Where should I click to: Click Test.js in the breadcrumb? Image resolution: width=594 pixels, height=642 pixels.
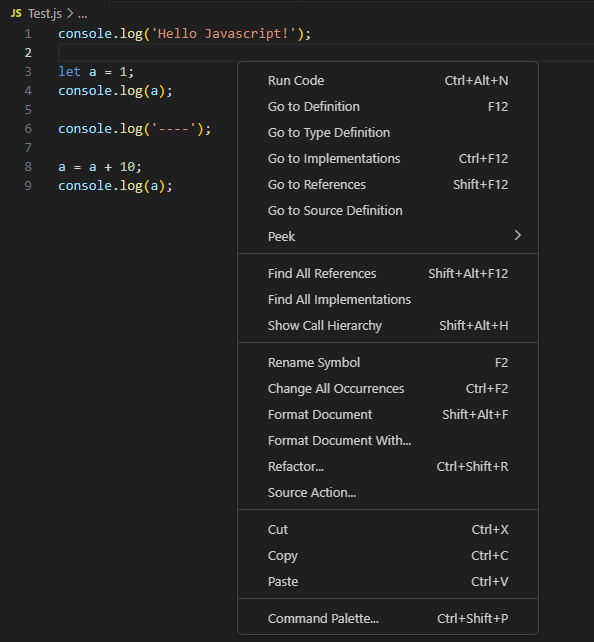coord(45,14)
